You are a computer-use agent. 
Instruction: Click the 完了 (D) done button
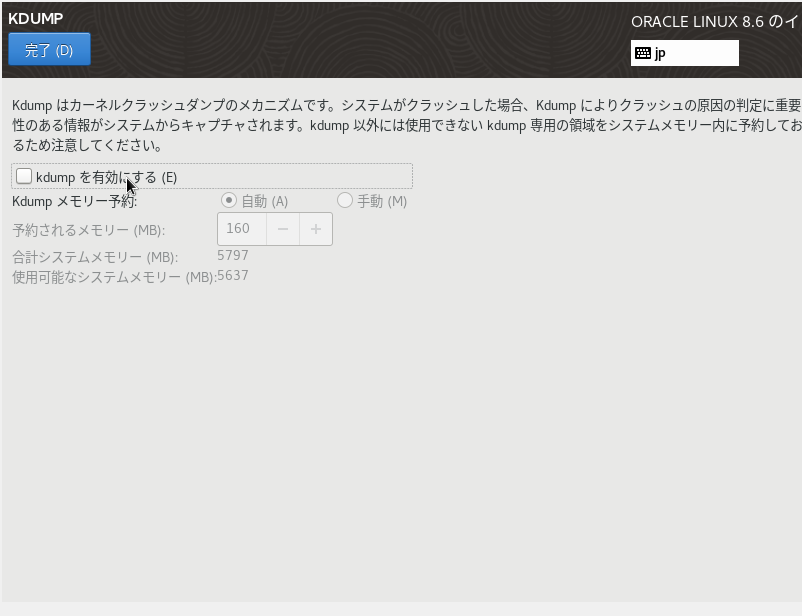(49, 50)
